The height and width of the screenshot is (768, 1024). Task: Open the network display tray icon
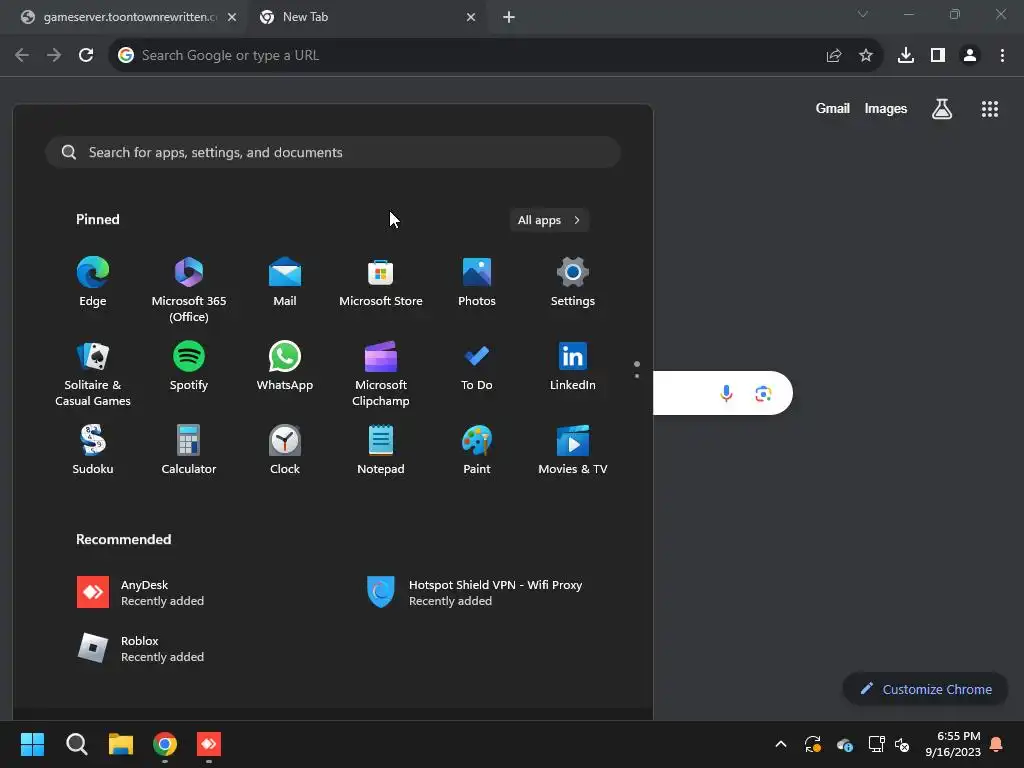pyautogui.click(x=876, y=744)
